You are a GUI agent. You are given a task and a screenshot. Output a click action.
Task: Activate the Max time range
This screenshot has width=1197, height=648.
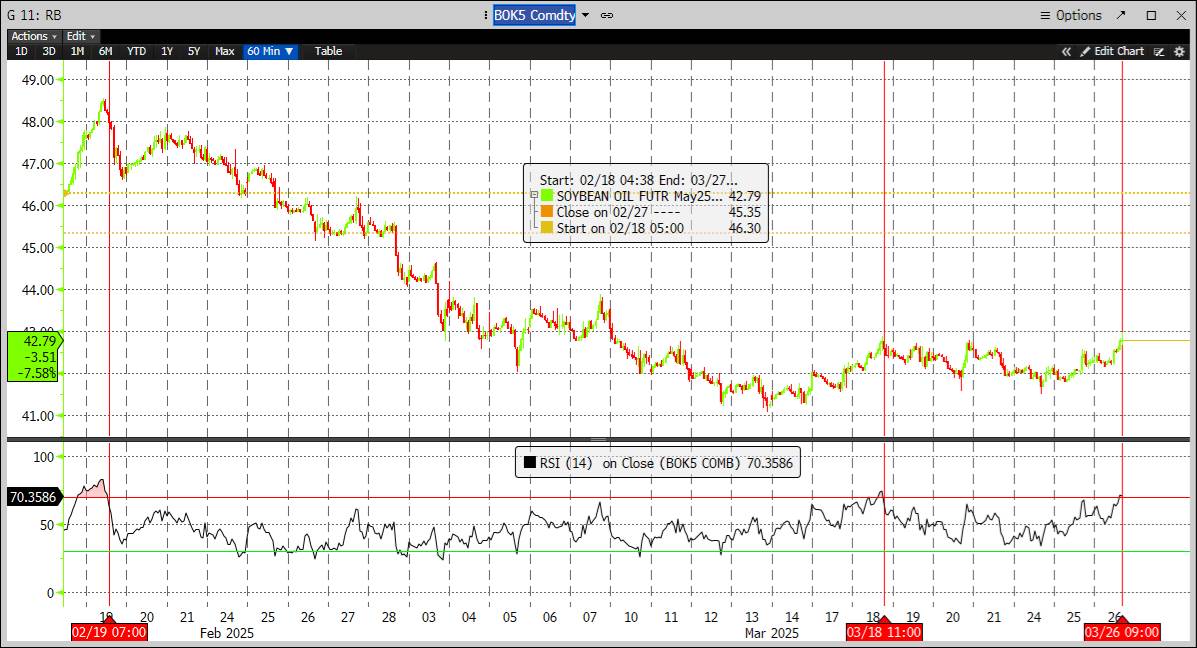pos(223,51)
